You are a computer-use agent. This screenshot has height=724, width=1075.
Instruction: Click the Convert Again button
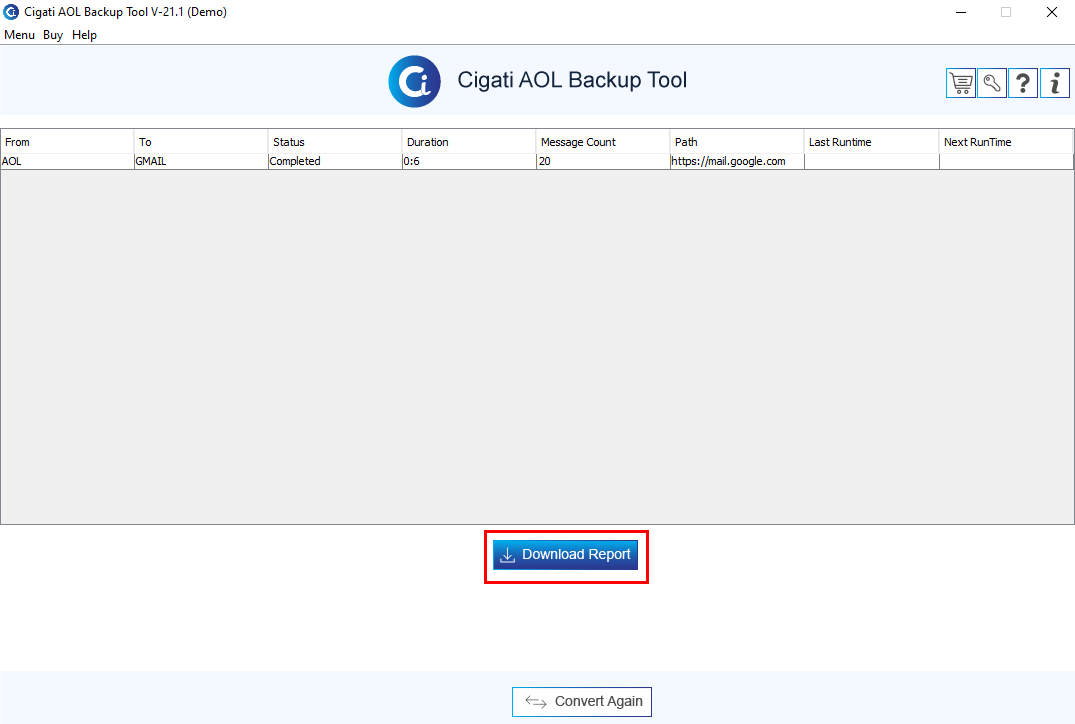coord(582,701)
